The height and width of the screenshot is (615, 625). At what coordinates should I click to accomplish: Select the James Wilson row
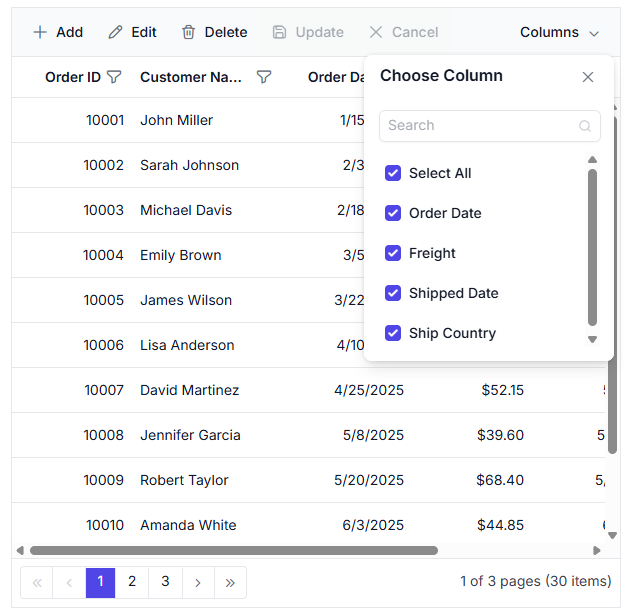(188, 300)
